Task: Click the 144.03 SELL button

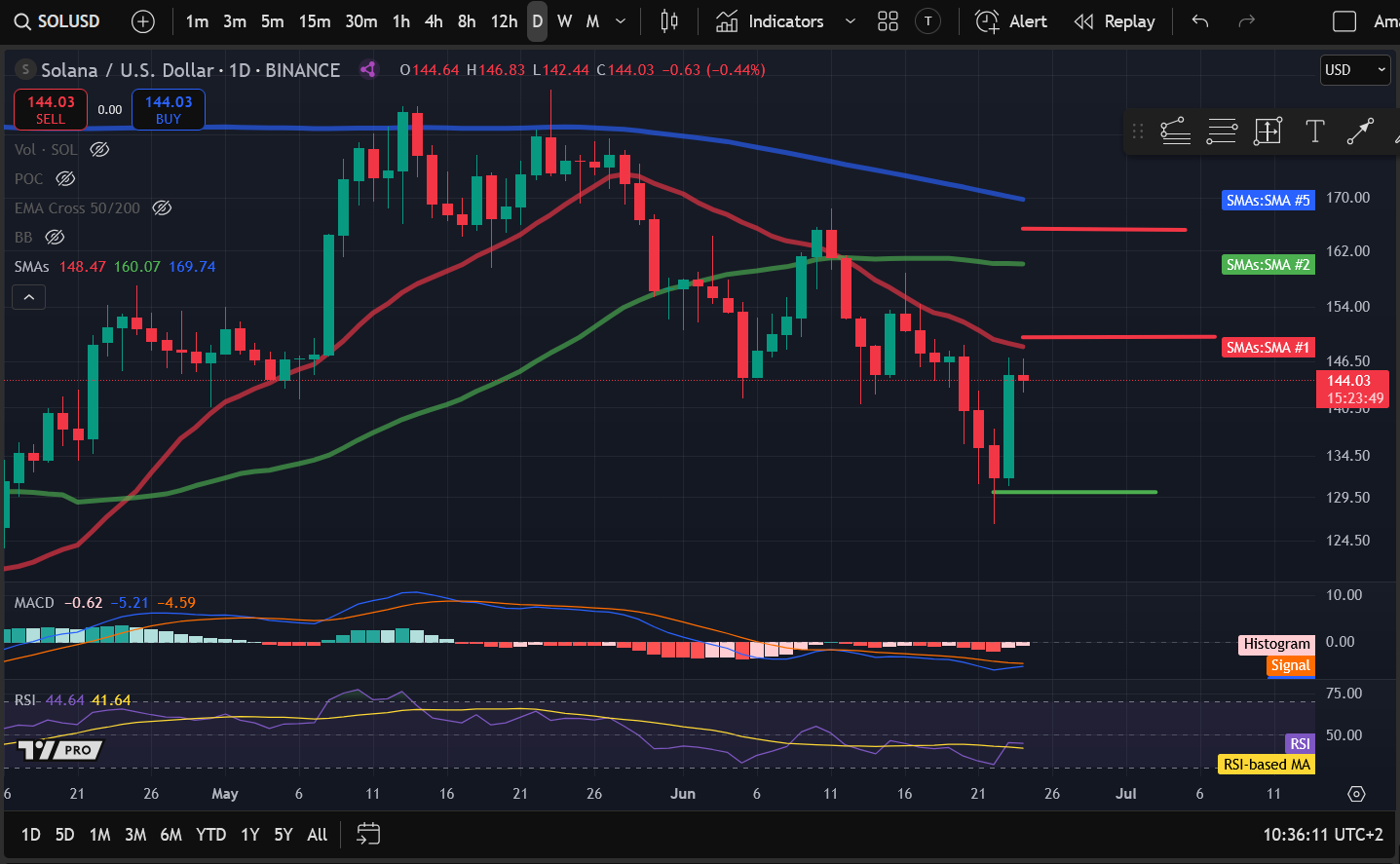Action: pyautogui.click(x=51, y=109)
